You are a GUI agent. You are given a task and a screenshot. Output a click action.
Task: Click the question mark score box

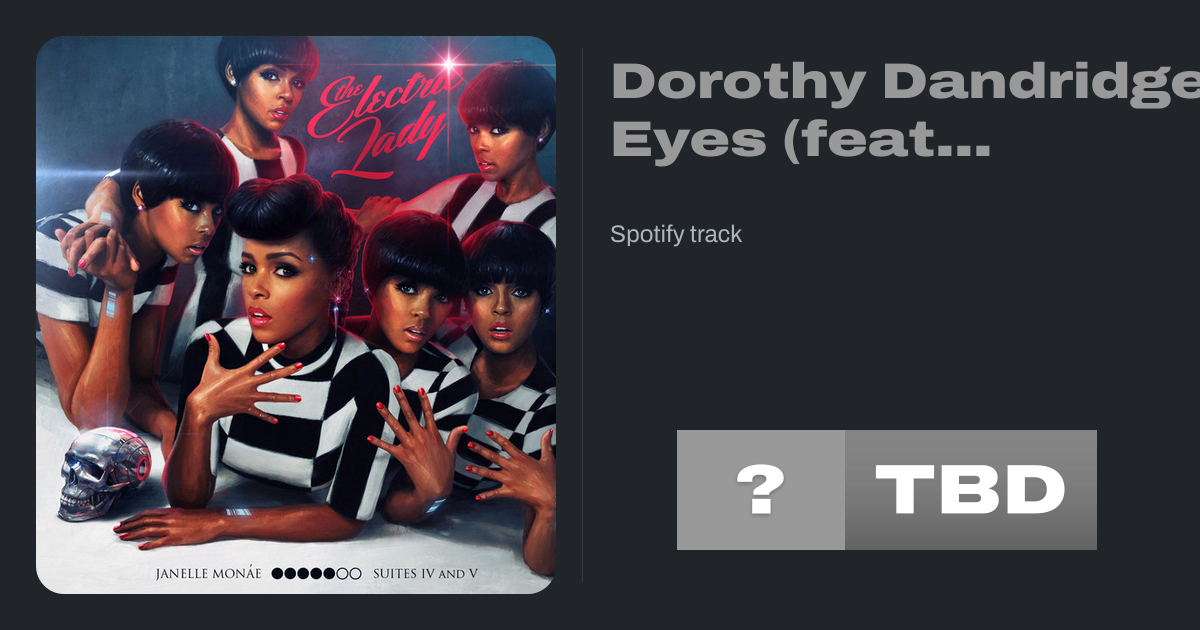click(x=761, y=490)
